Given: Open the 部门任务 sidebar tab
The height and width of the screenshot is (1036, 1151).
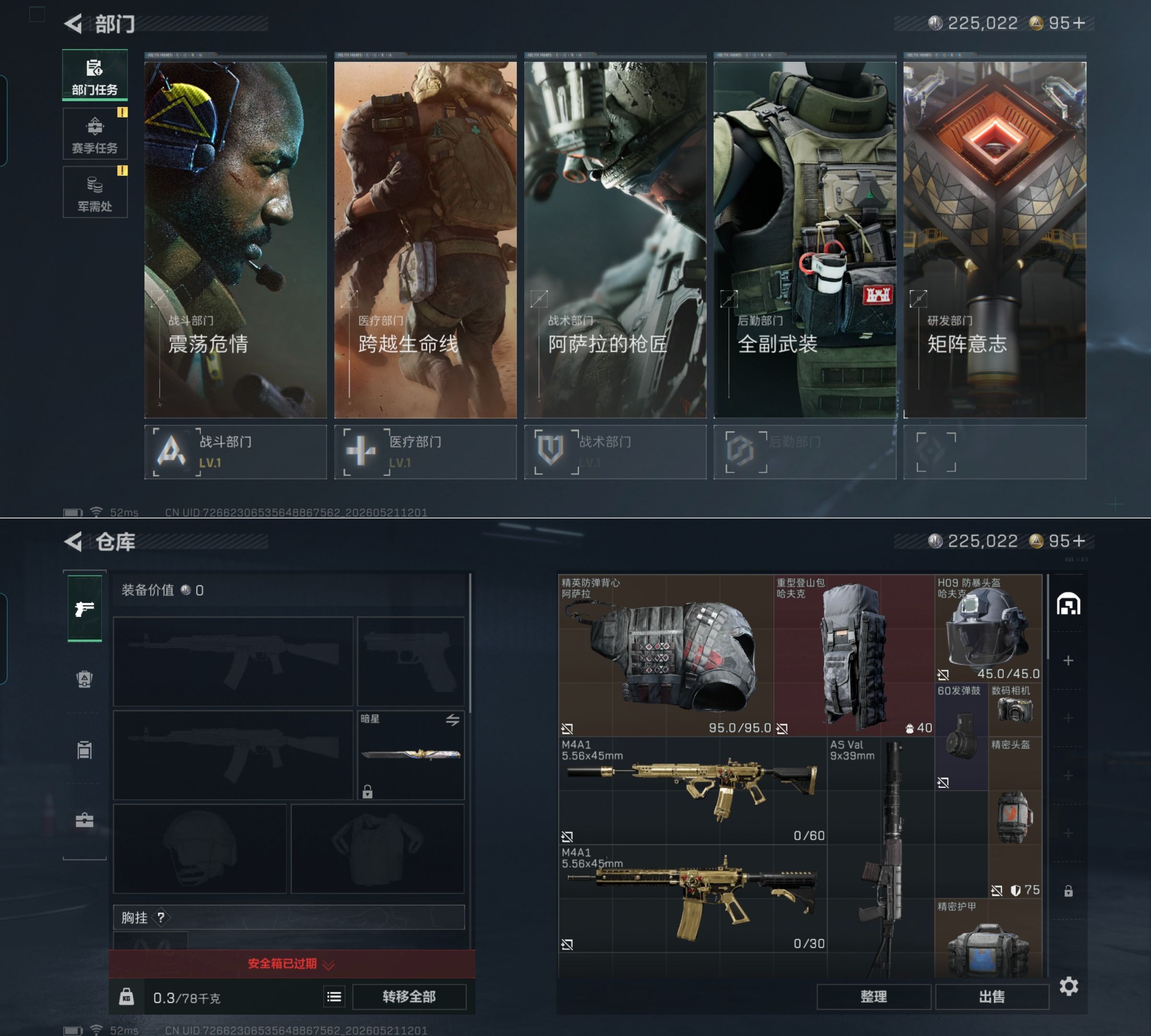Looking at the screenshot, I should [x=94, y=76].
